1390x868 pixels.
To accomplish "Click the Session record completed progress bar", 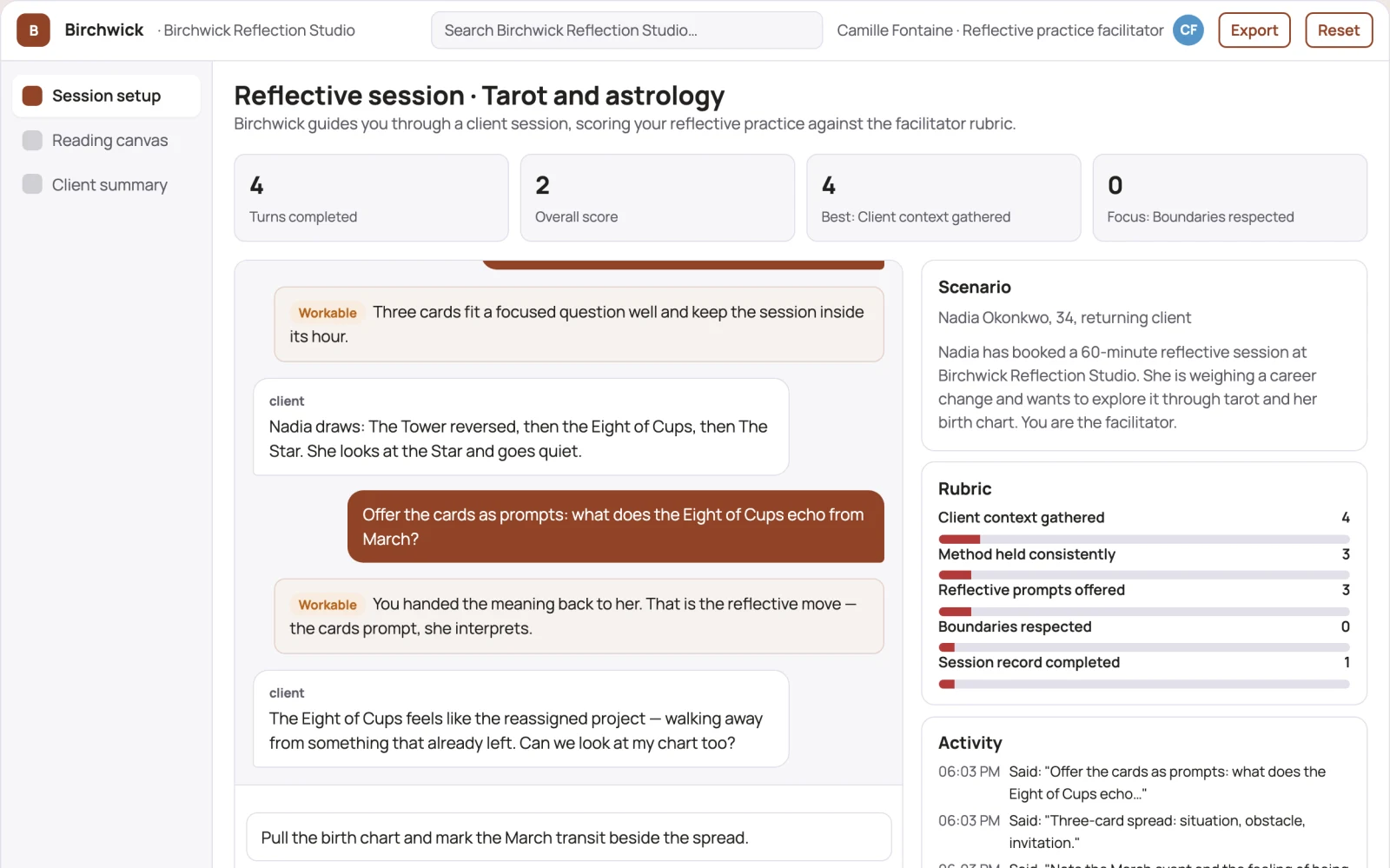I will [1143, 684].
